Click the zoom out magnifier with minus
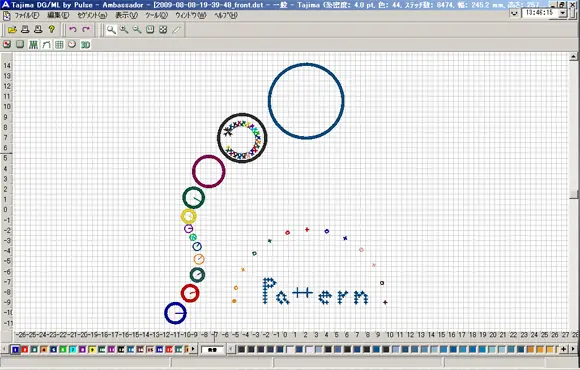The image size is (580, 370). pos(137,30)
